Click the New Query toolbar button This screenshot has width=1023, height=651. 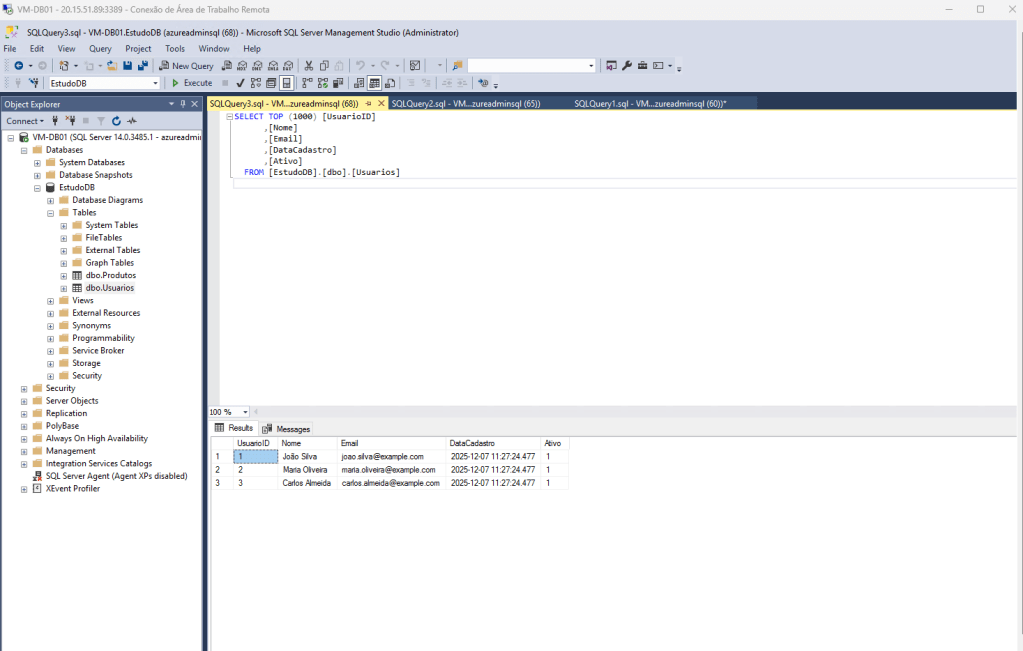tap(186, 66)
